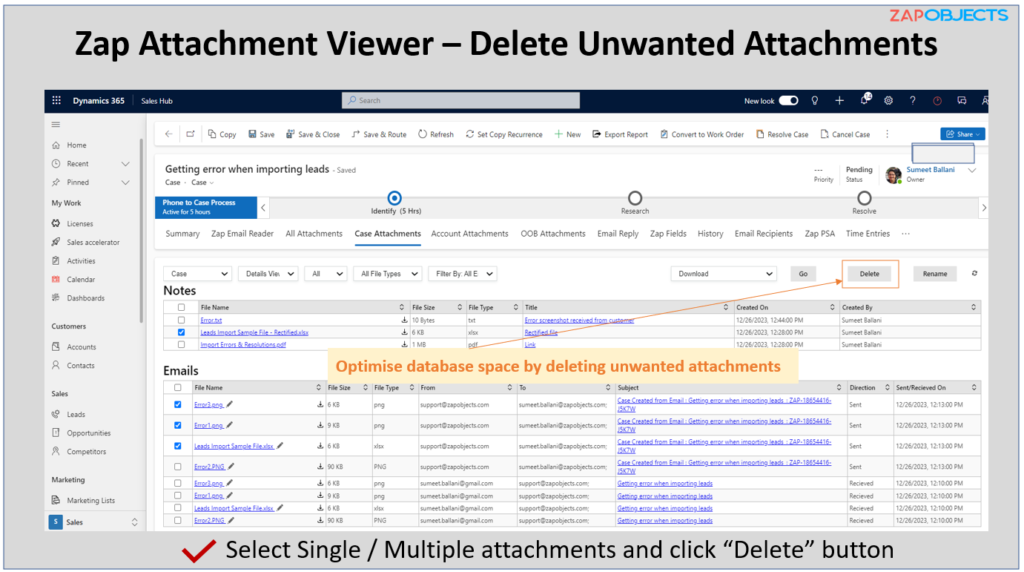This screenshot has width=1024, height=572.
Task: Expand the Pinned section in the sidebar
Action: 125,183
